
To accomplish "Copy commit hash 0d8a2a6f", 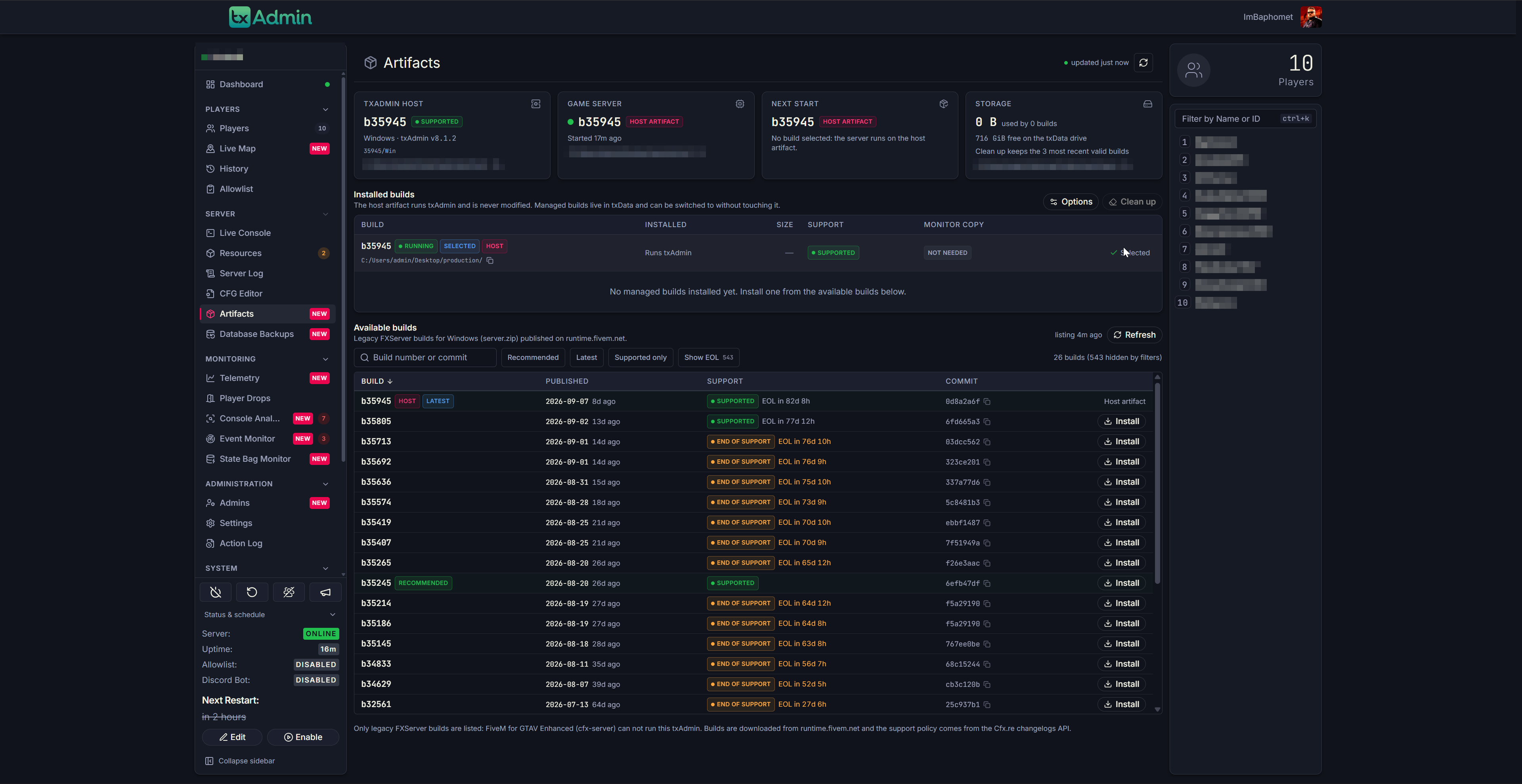I will click(987, 402).
